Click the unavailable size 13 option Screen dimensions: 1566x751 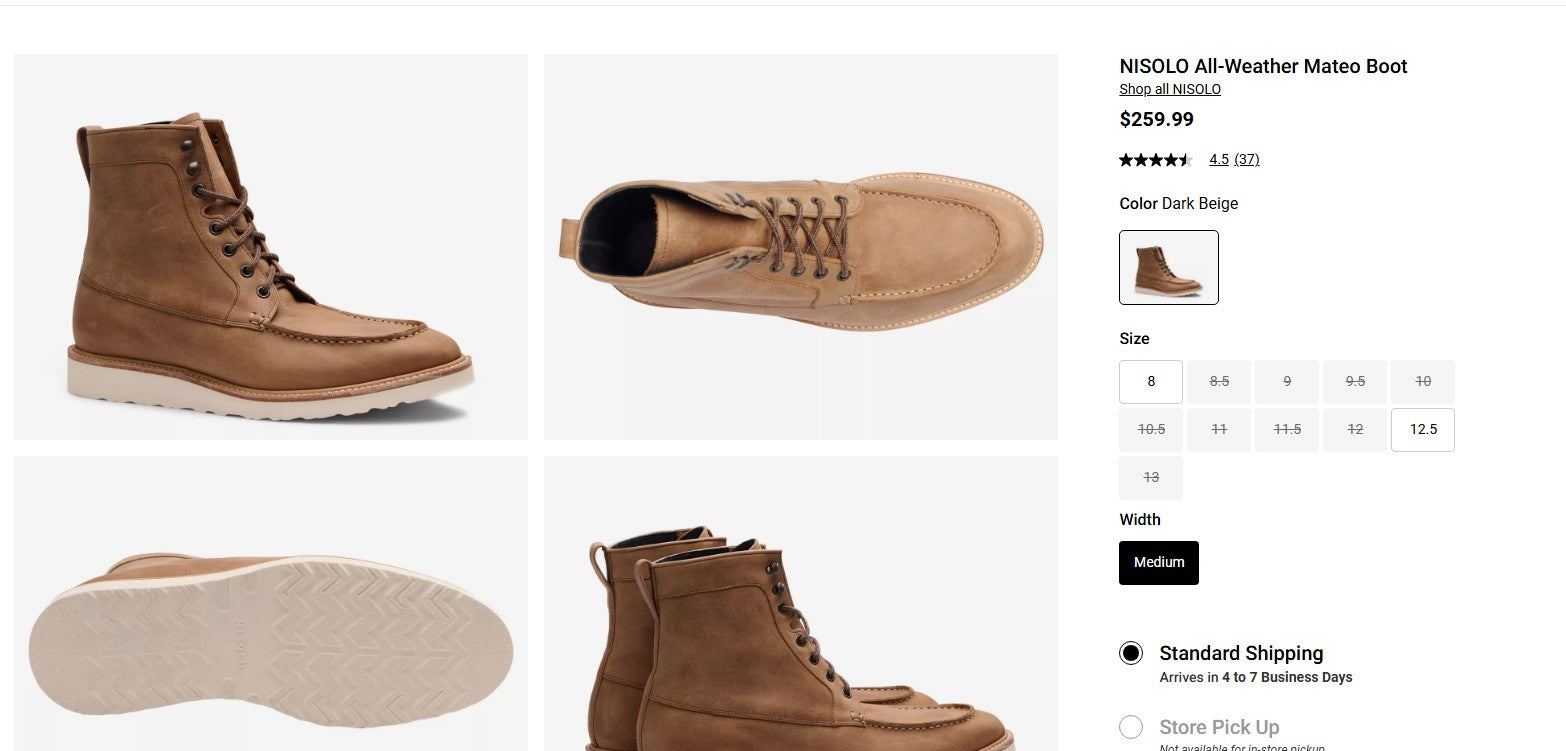click(1151, 477)
